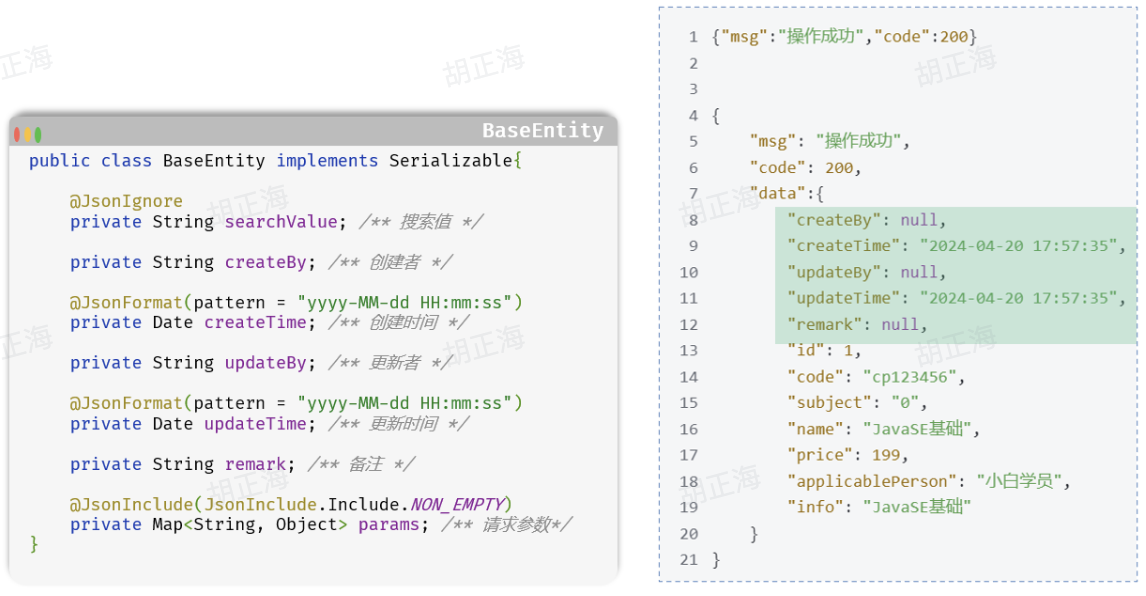This screenshot has width=1146, height=596.
Task: Click the green highlighted JSON block
Action: (950, 271)
